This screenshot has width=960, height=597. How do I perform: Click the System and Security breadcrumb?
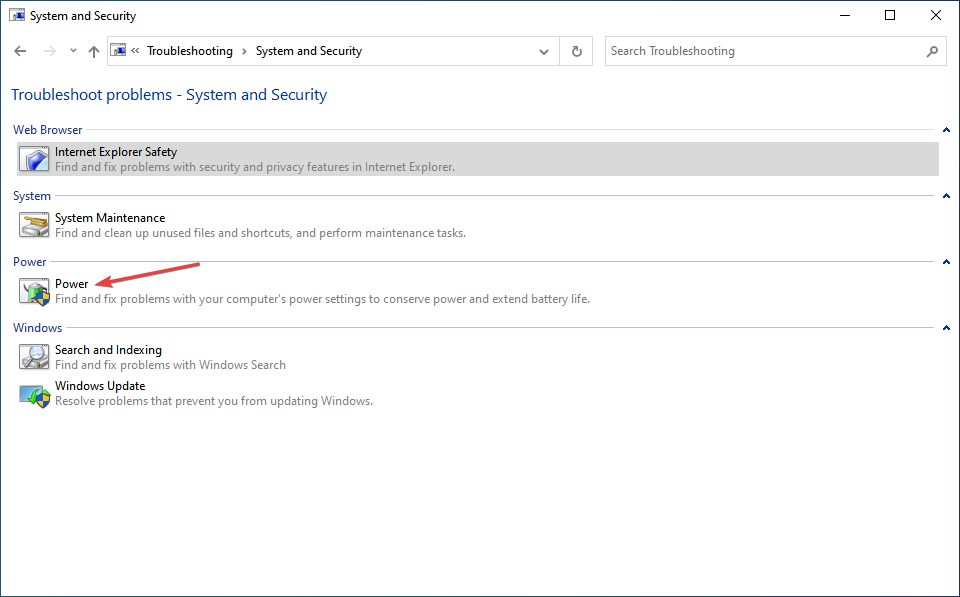309,51
